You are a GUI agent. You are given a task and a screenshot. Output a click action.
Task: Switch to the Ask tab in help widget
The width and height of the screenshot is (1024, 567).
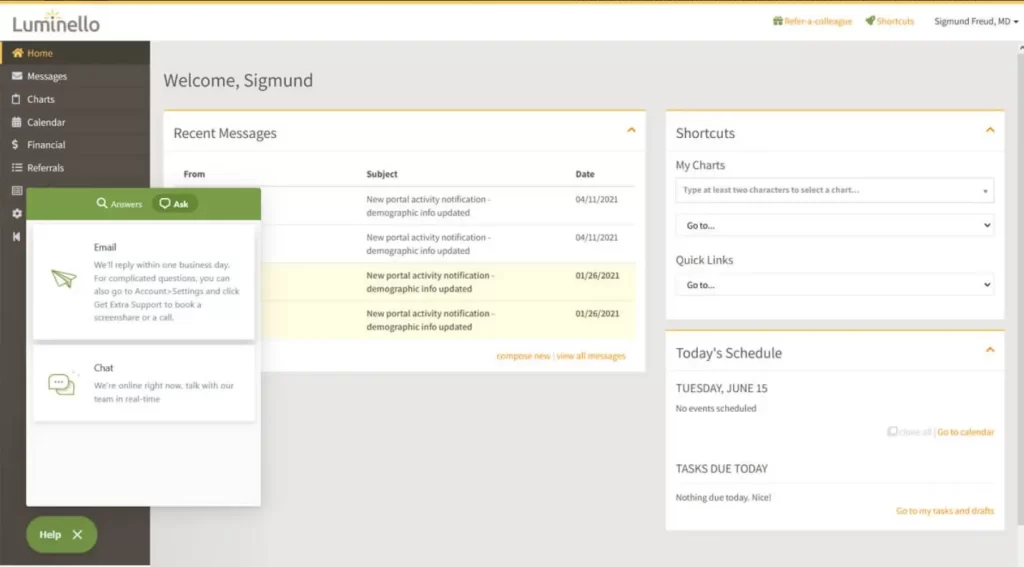tap(174, 204)
